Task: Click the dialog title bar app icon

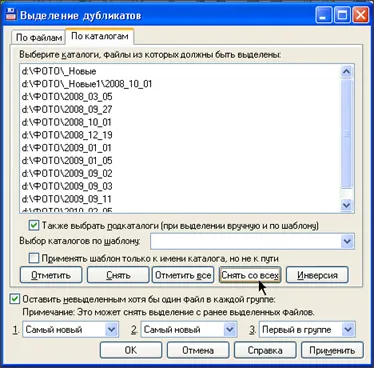Action: pos(11,14)
